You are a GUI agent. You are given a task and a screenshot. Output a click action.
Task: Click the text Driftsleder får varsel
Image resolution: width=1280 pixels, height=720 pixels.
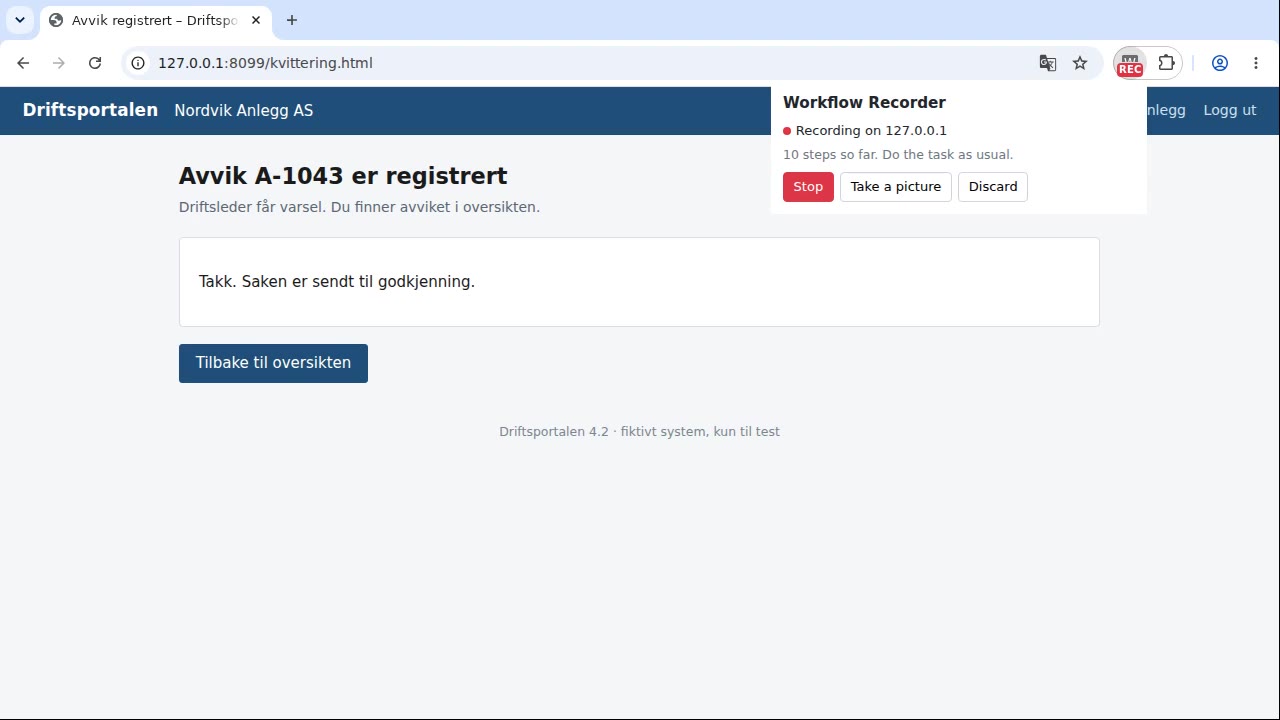coord(253,207)
